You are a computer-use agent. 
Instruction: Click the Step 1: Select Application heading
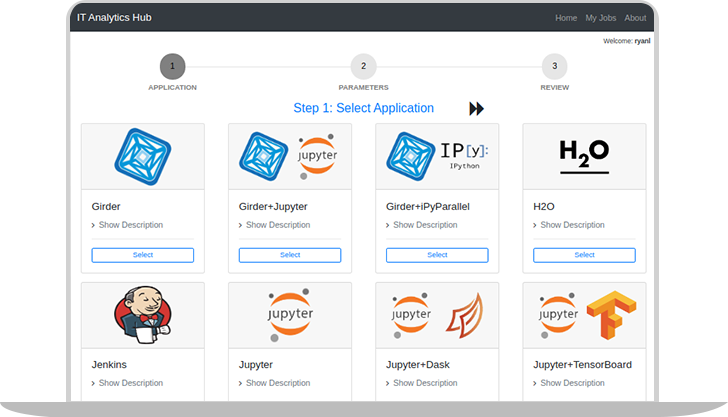(364, 108)
